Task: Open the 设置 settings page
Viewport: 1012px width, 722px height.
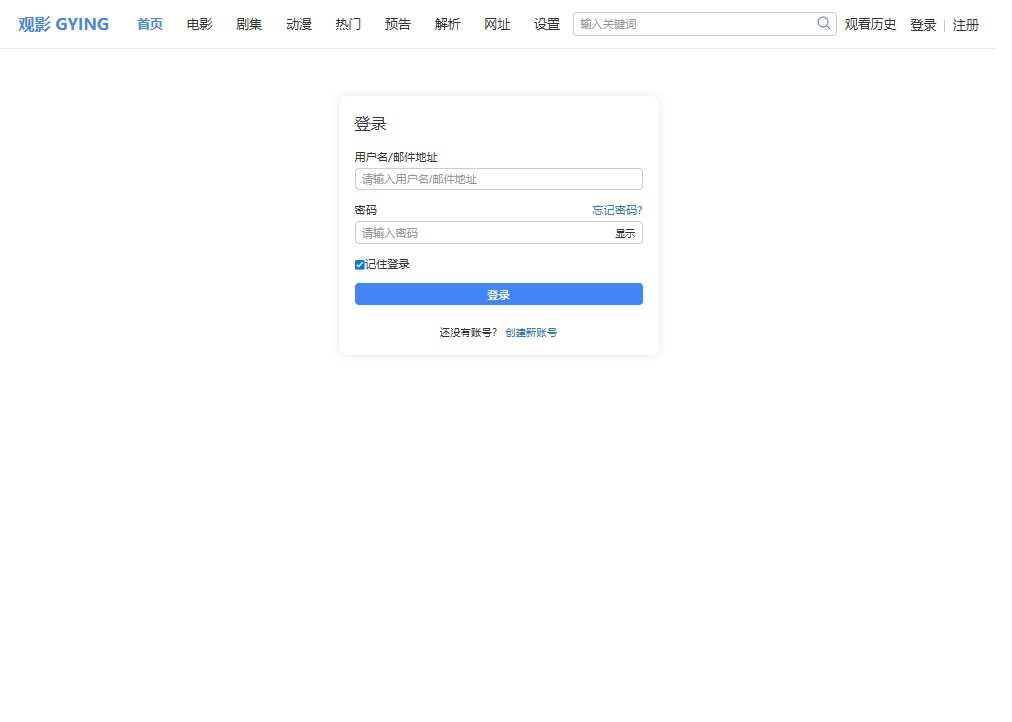Action: [x=546, y=25]
